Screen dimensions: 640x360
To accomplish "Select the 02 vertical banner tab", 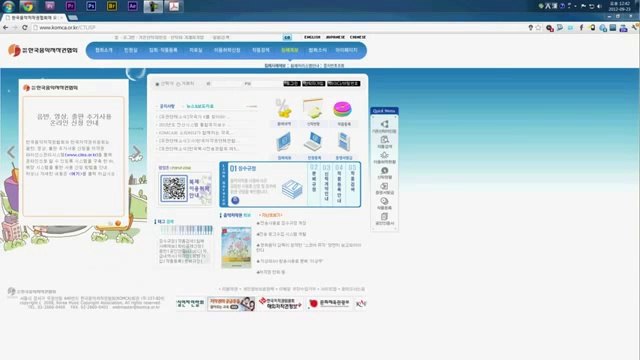I will pos(313,184).
